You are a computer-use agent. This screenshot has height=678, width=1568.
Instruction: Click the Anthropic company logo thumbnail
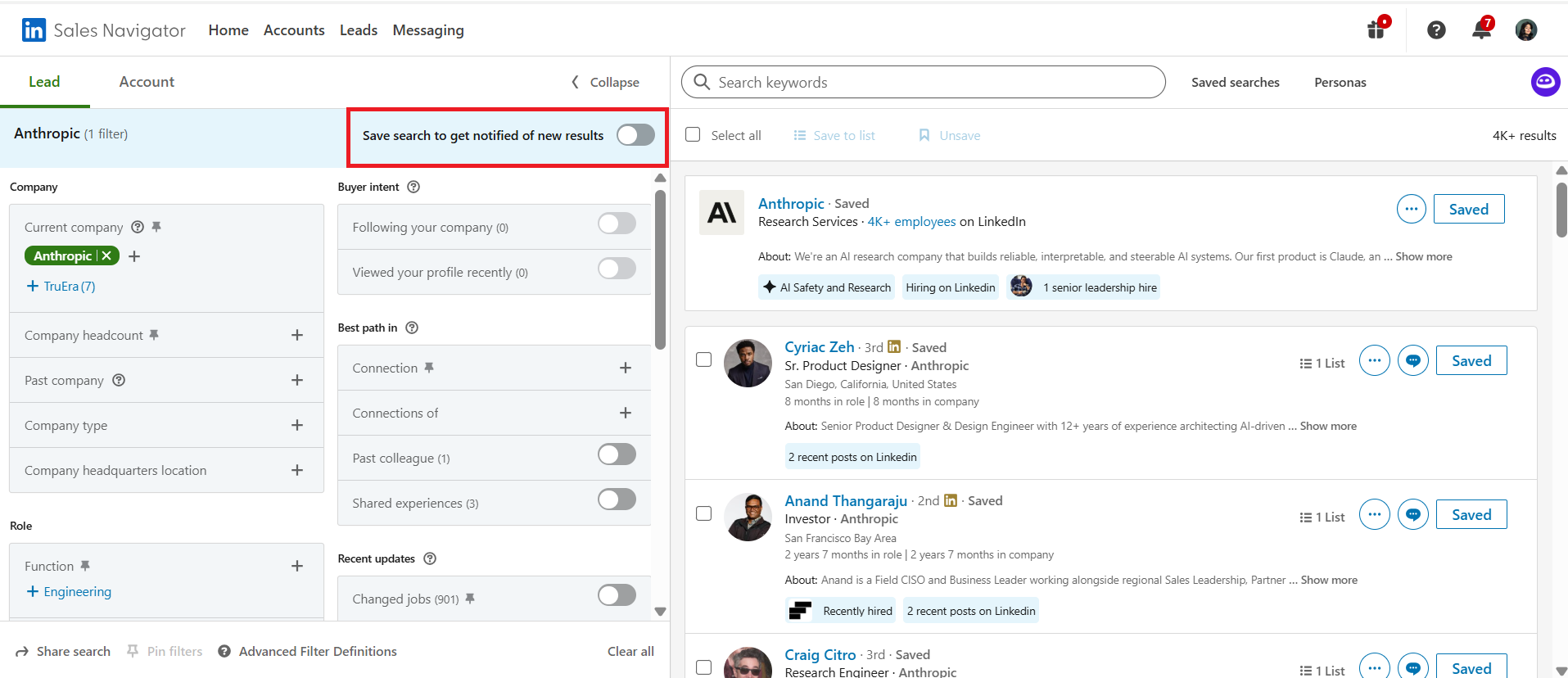coord(721,213)
